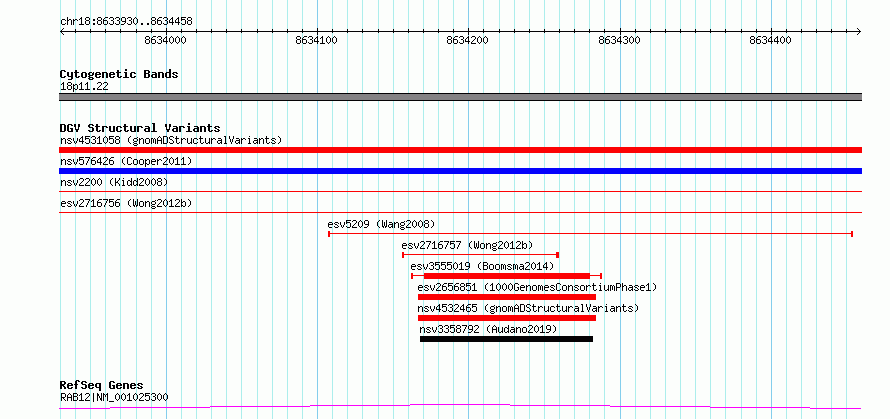Open label esv3555019 (Boomsma2014)
This screenshot has height=419, width=890.
pyautogui.click(x=482, y=266)
